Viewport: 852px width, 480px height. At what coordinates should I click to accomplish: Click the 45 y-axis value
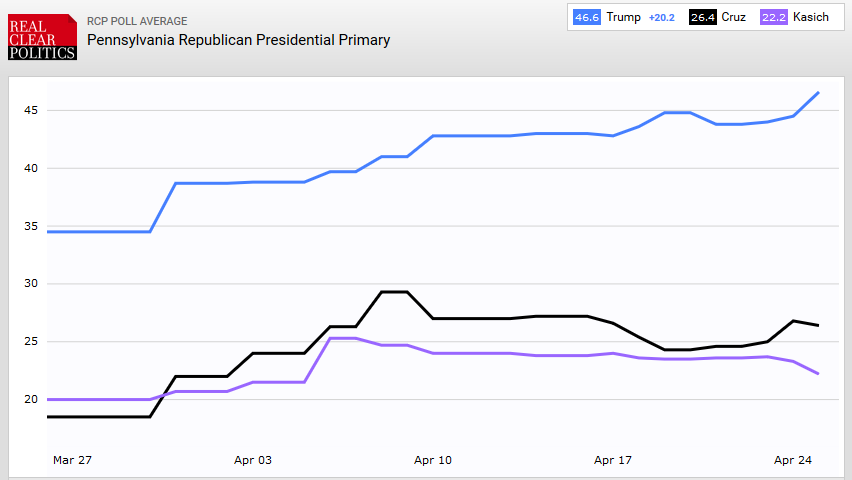(33, 110)
